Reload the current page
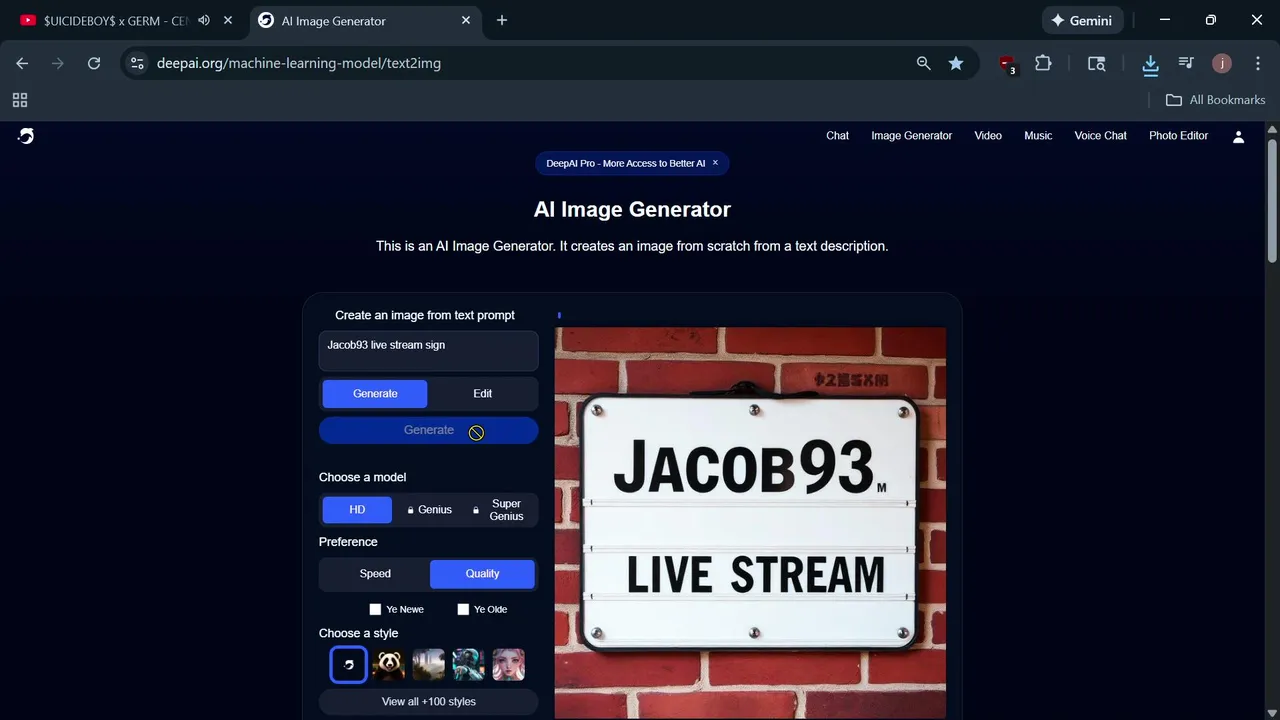The image size is (1280, 720). [x=94, y=63]
